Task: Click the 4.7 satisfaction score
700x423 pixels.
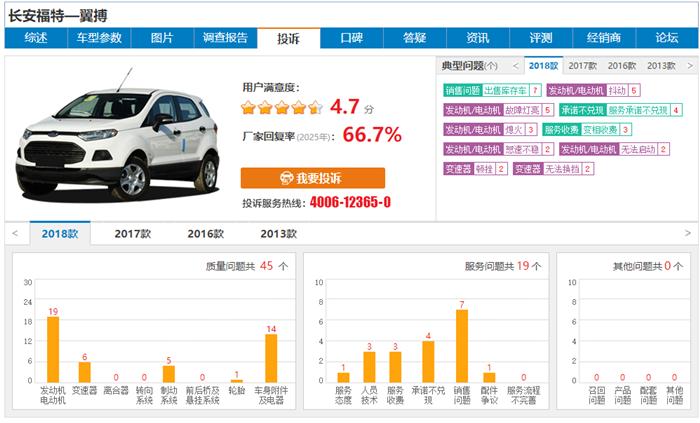Action: [345, 107]
